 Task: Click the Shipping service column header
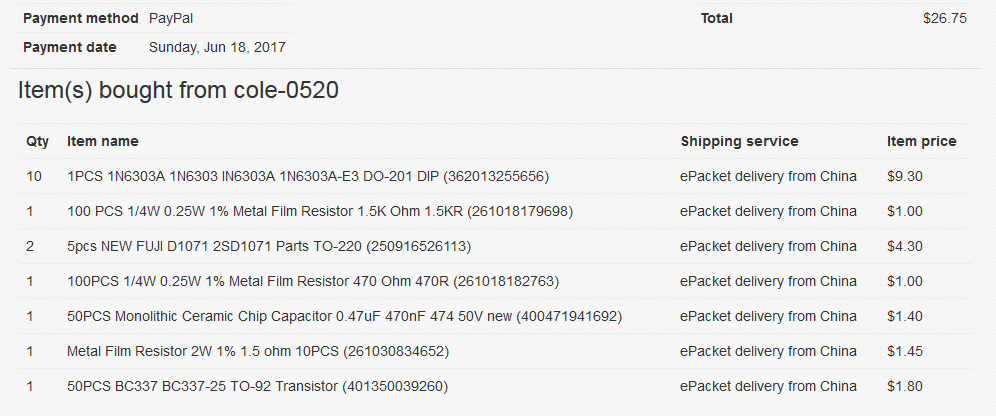tap(739, 142)
